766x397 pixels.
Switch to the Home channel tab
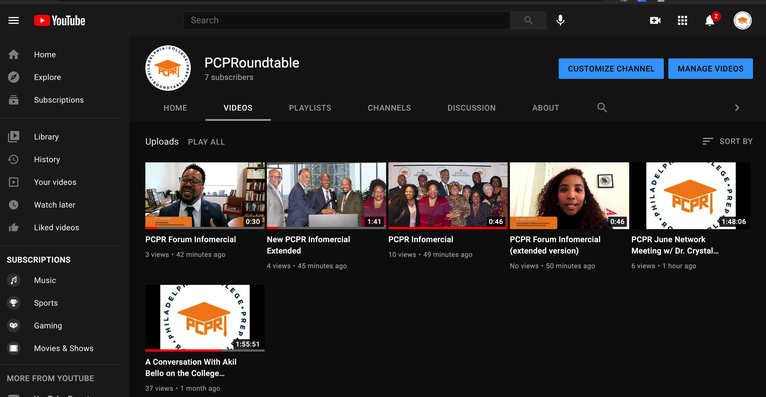pos(175,108)
